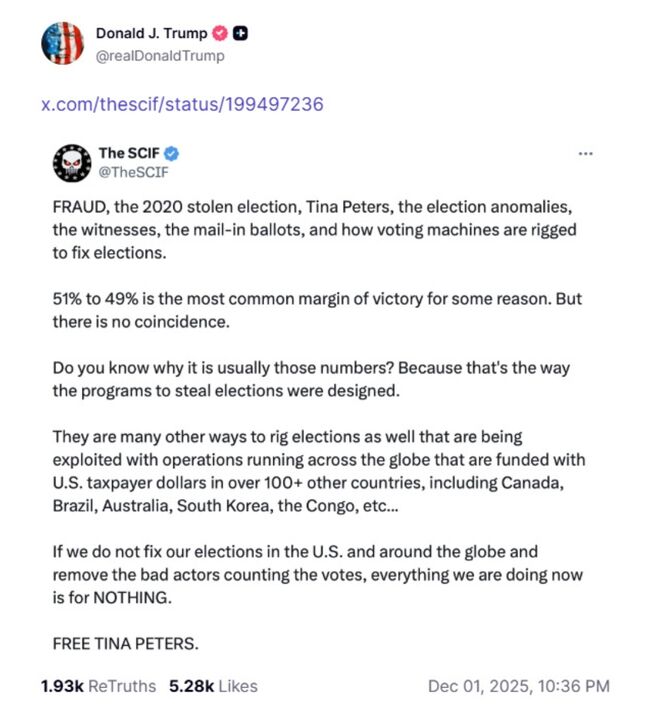Click the blue verified checkmark beside The SCIF
This screenshot has width=650, height=707.
[171, 153]
